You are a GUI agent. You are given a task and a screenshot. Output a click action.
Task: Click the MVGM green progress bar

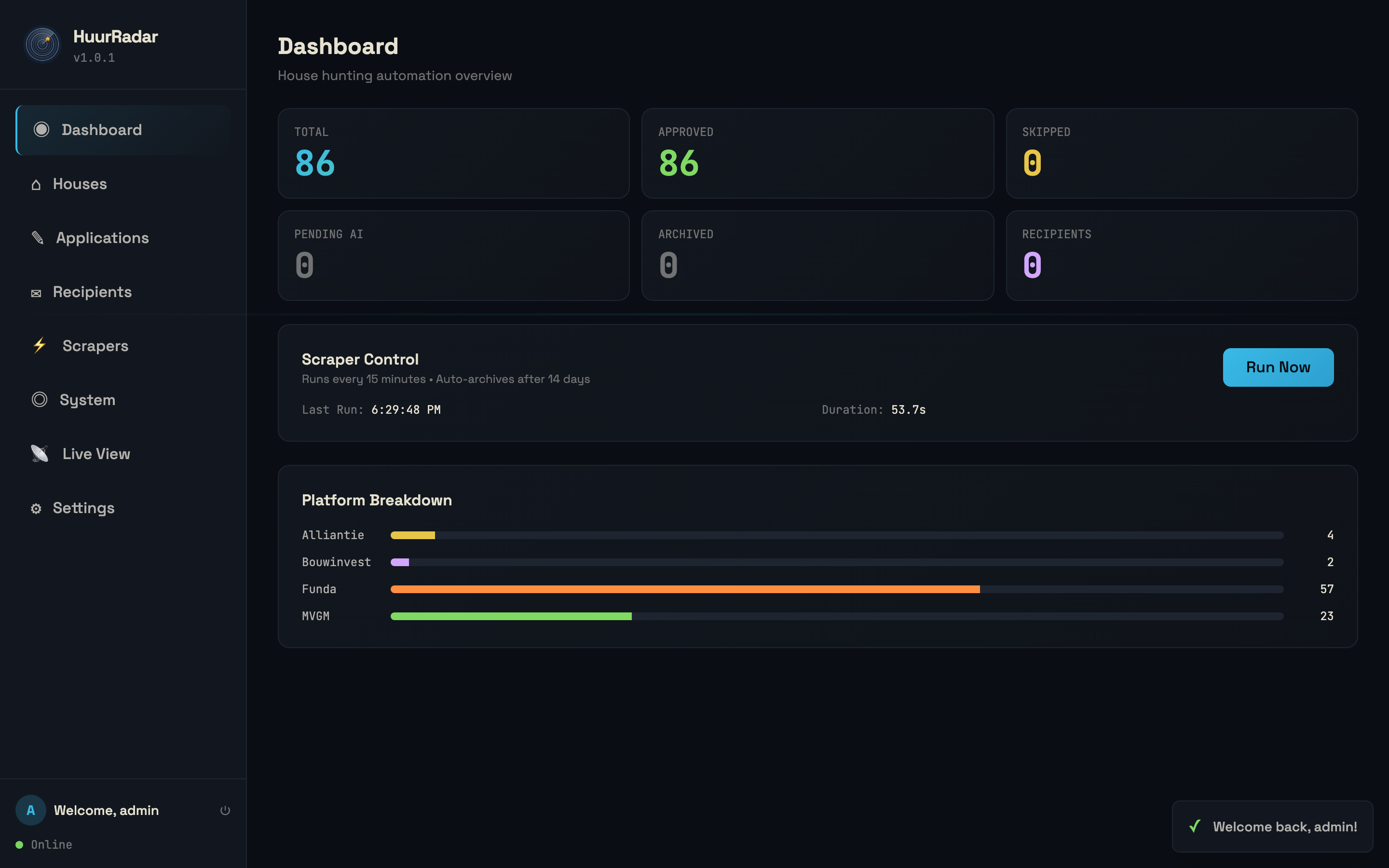[511, 616]
